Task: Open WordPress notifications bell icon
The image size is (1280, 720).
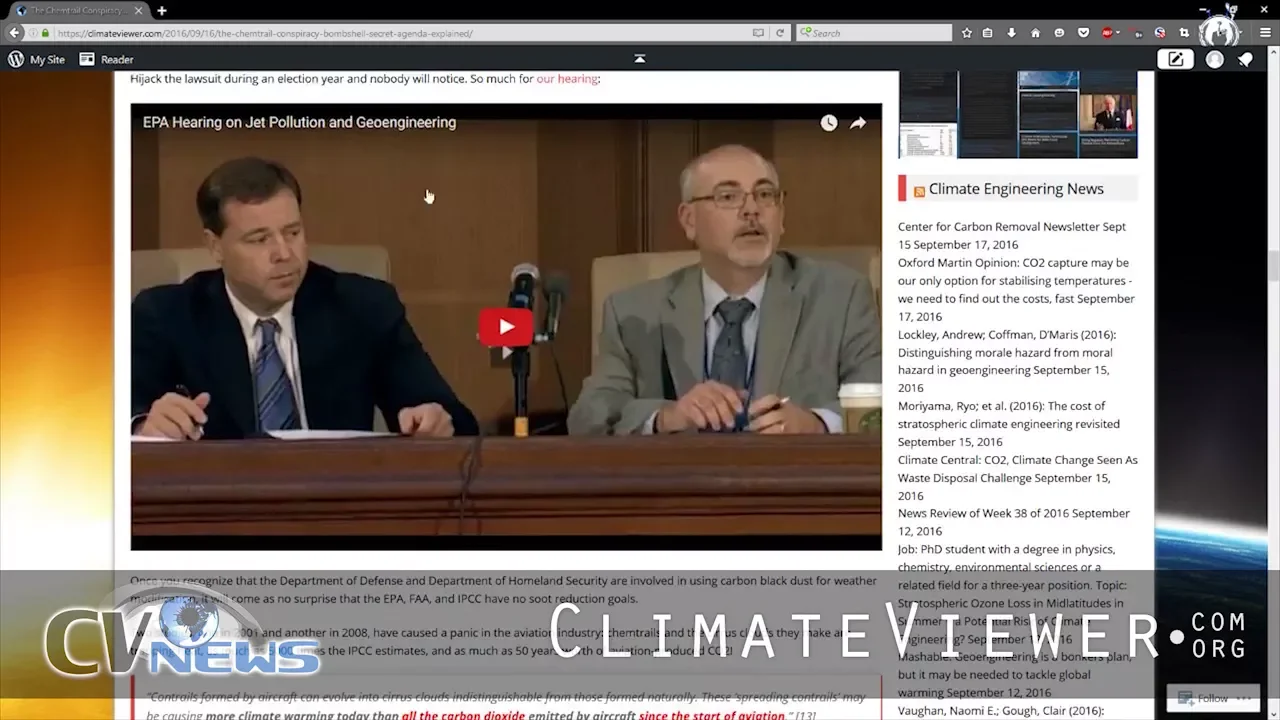Action: [x=1245, y=59]
